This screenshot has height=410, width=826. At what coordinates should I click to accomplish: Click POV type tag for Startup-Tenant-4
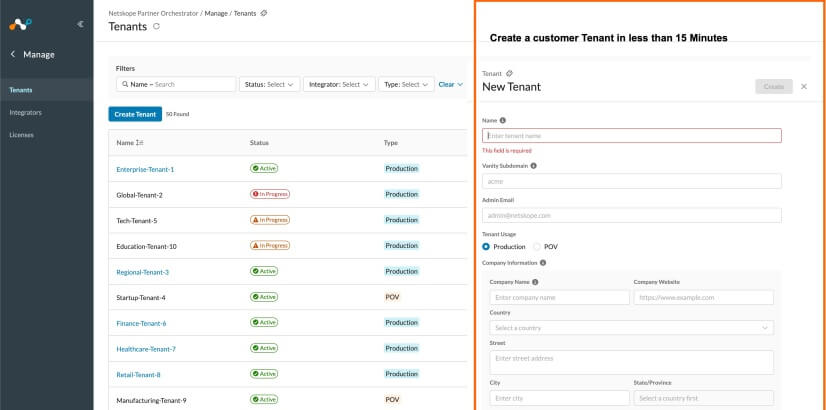392,297
